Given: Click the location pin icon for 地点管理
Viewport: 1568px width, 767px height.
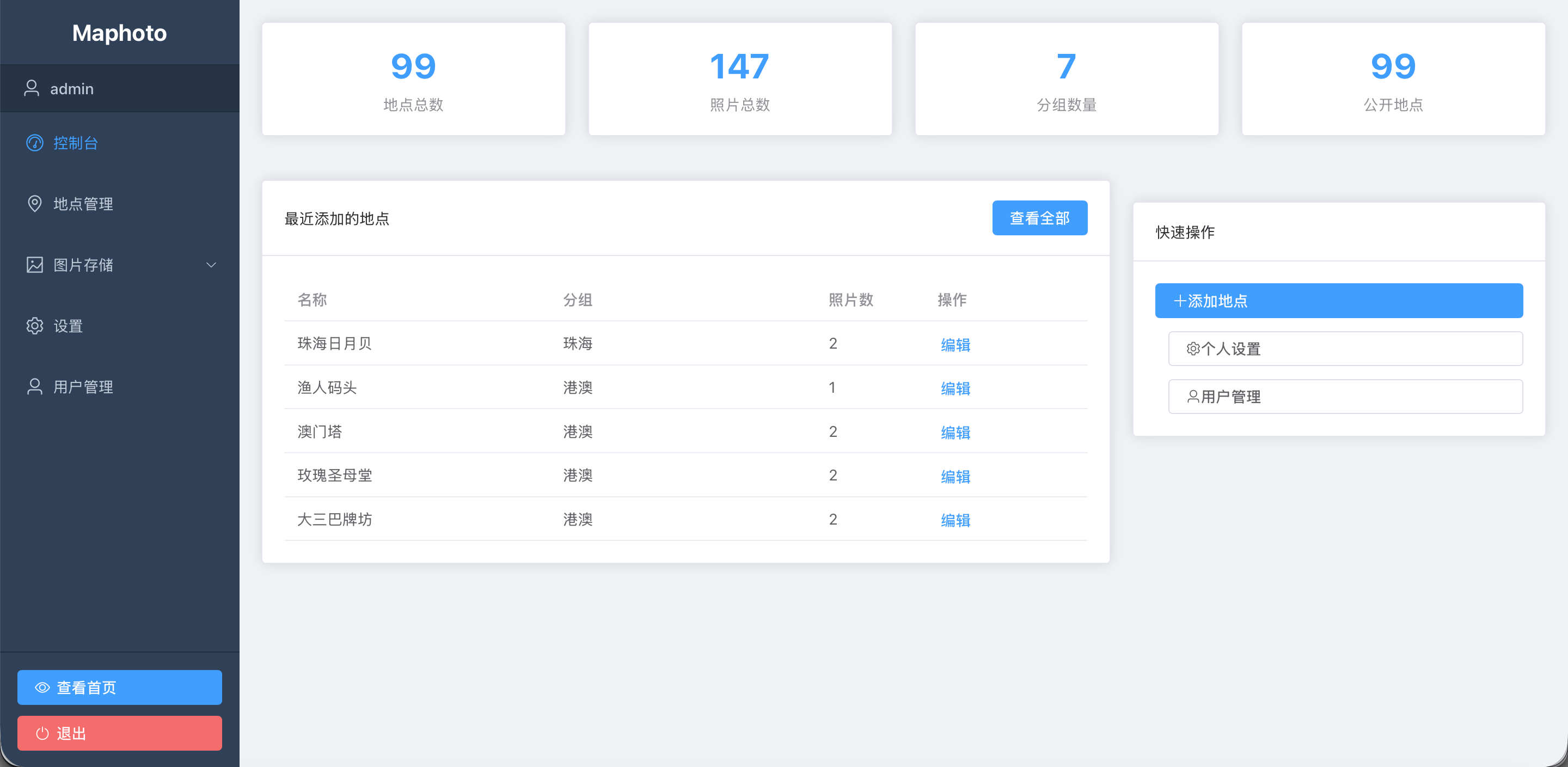Looking at the screenshot, I should (35, 204).
